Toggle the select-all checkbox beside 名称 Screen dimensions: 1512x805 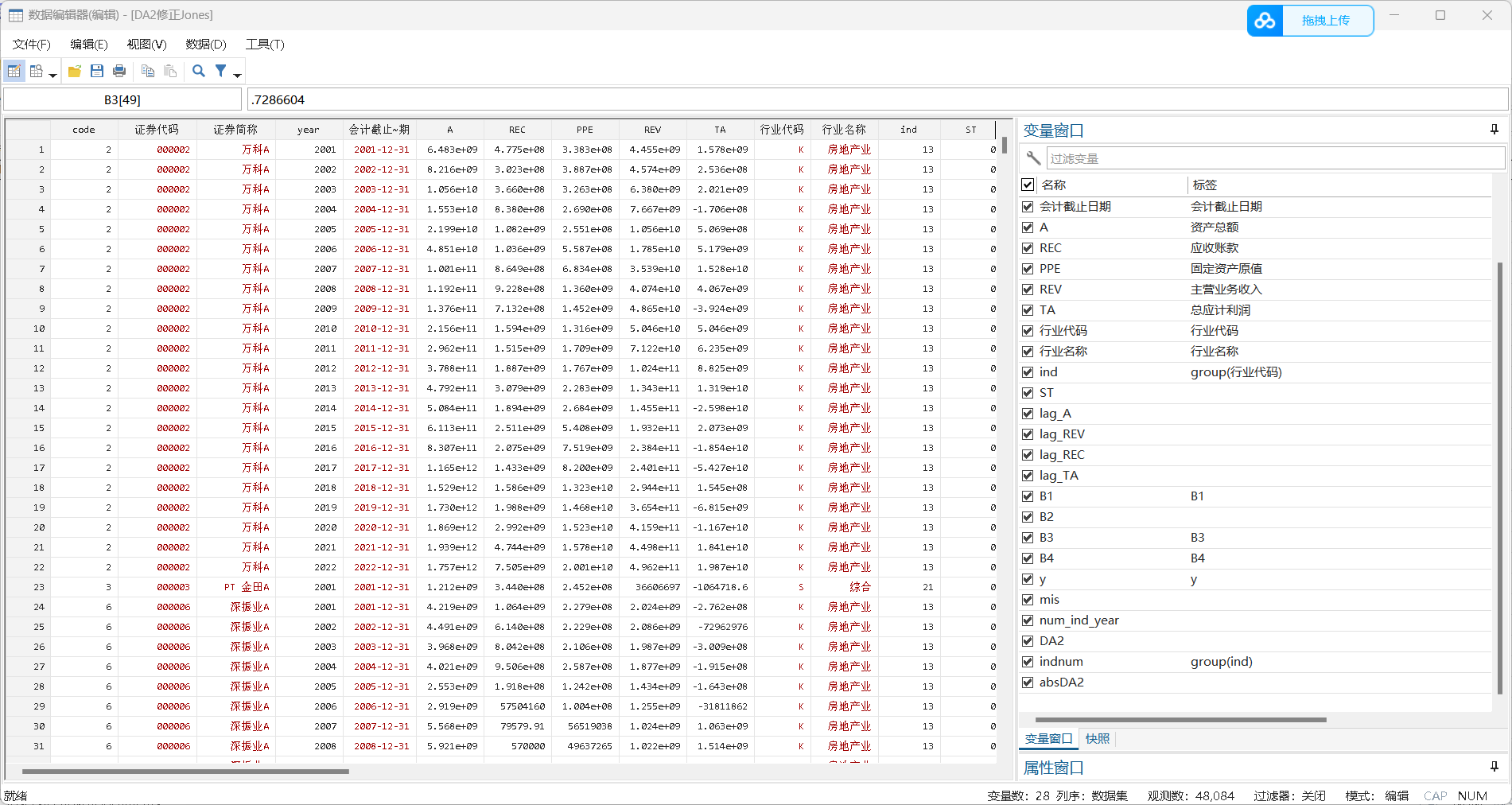tap(1028, 185)
